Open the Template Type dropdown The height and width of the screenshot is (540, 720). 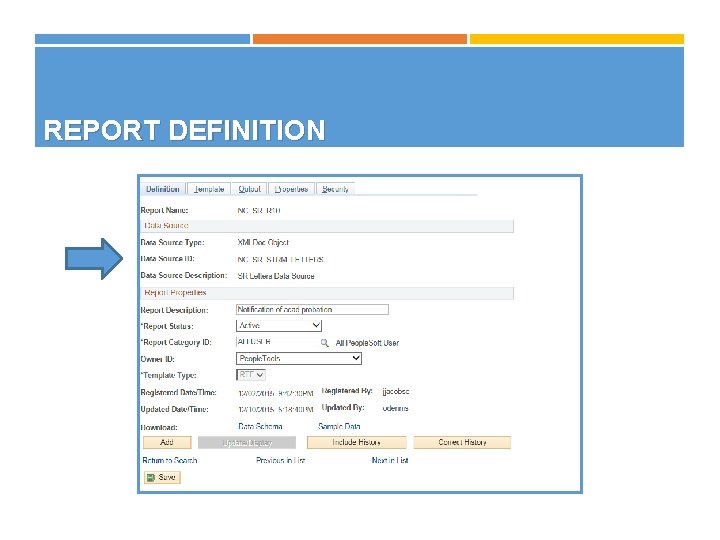251,375
